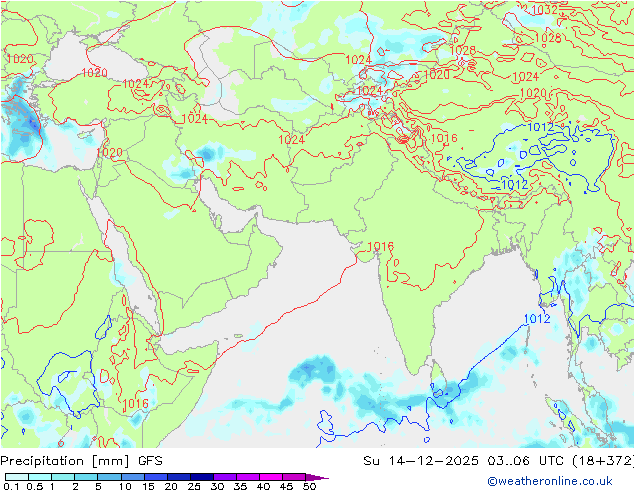Viewport: 634px width, 490px height.
Task: Pick the 20 to 25 mm dark blue swatch
Action: pos(178,477)
